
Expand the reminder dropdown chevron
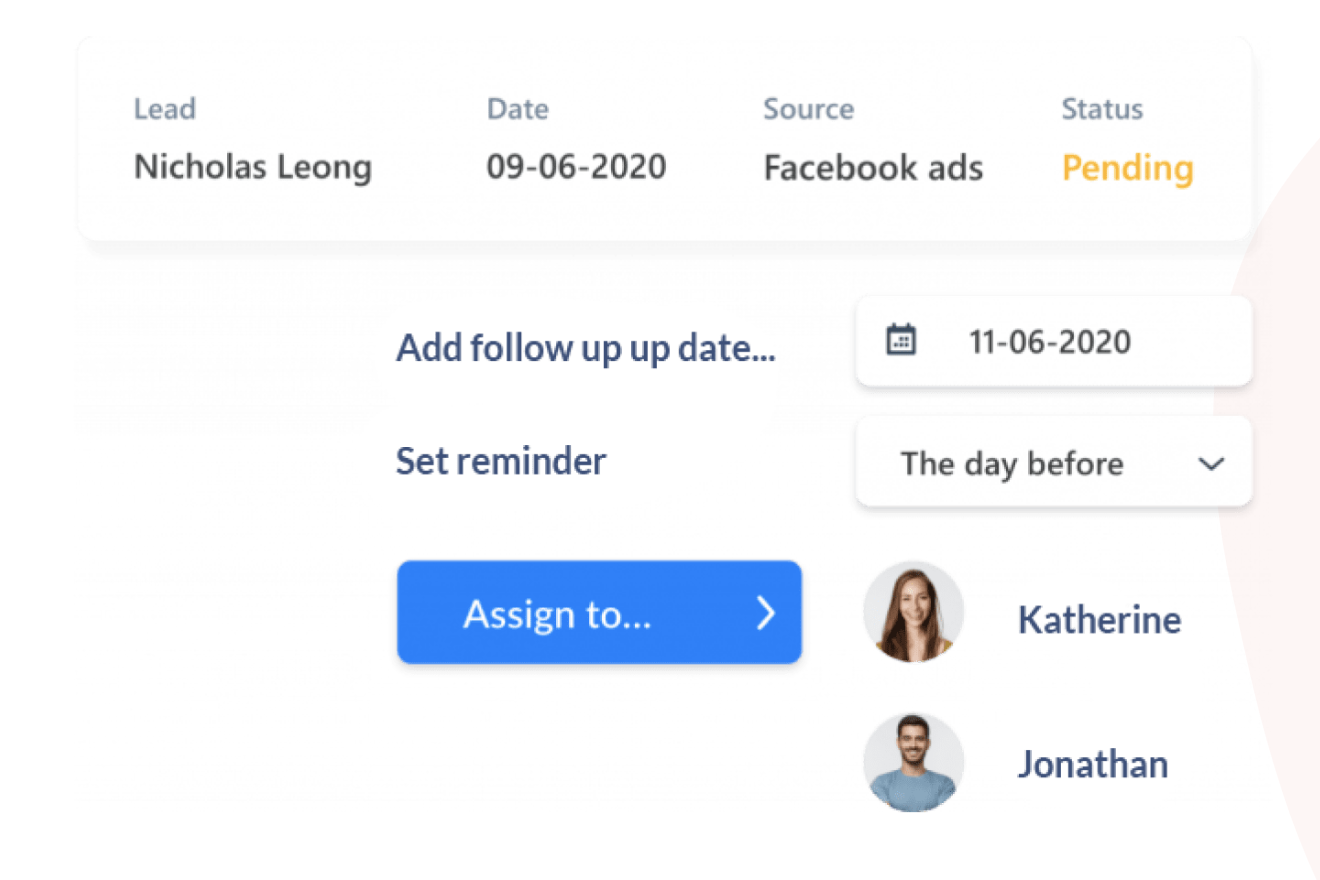click(x=1211, y=463)
